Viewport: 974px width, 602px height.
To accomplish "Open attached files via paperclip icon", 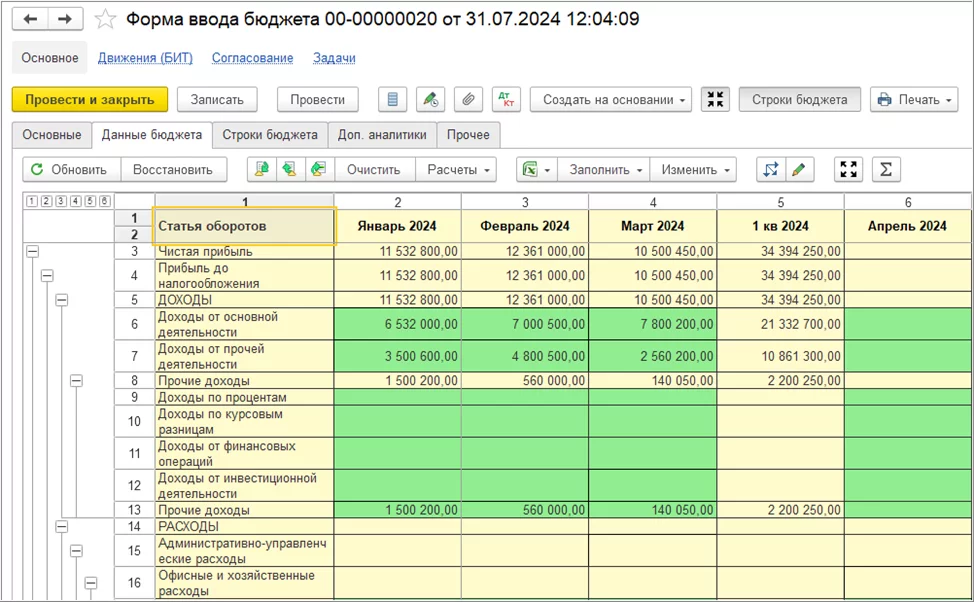I will [466, 100].
